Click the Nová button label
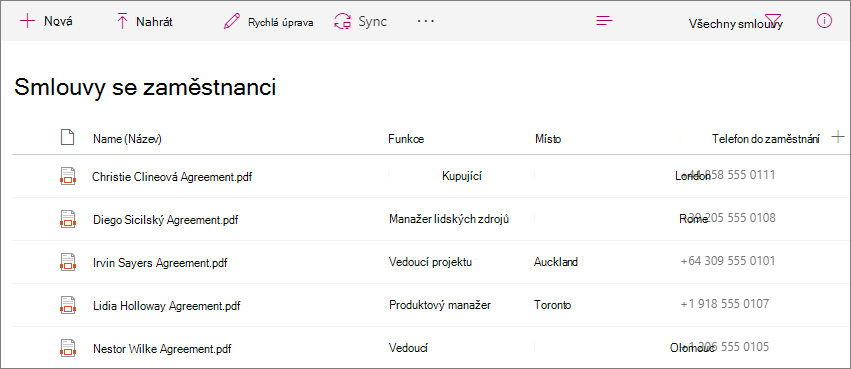The image size is (851, 369). 58,22
